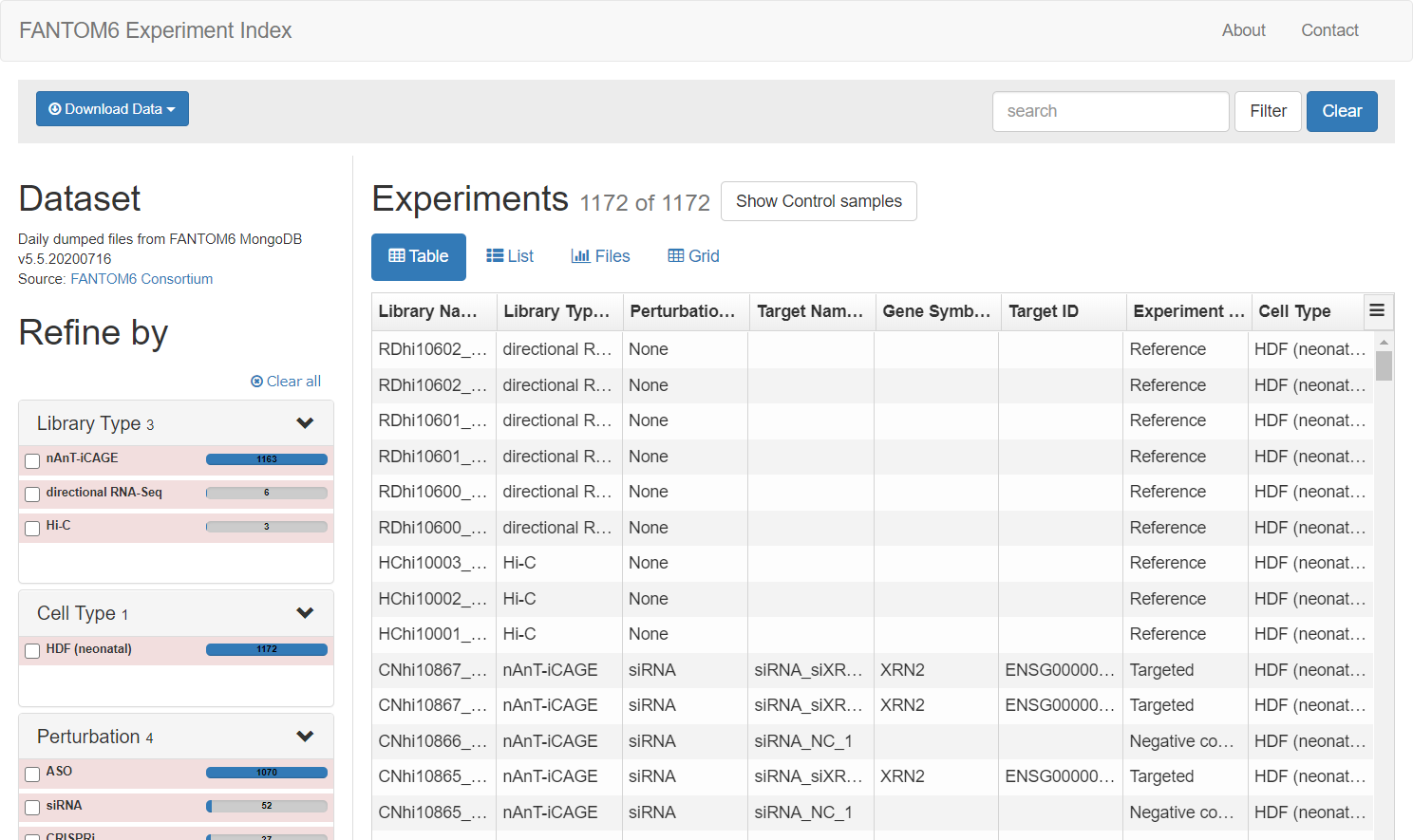Screen dimensions: 1413x840
Task: Click the table vertical scrollbar thumb
Action: [x=1384, y=365]
